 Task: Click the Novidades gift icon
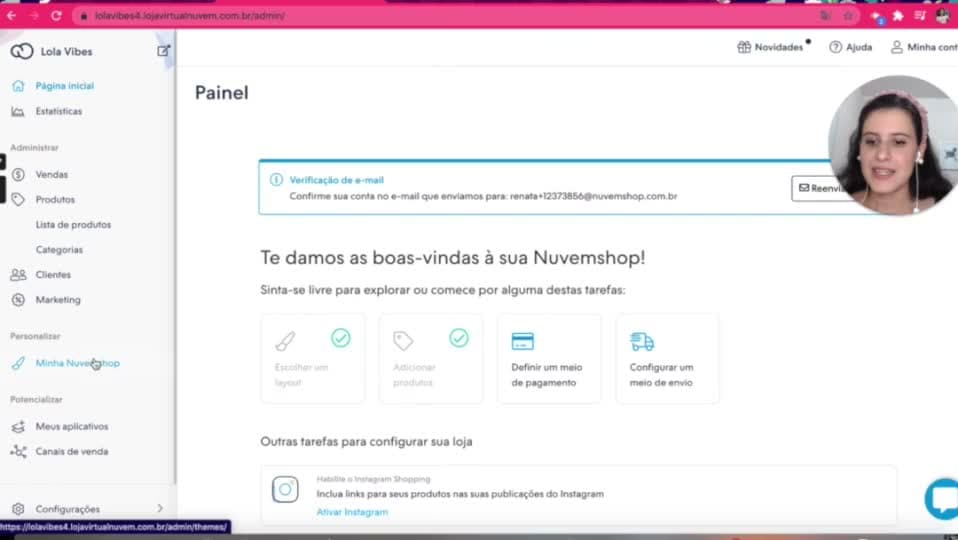pyautogui.click(x=744, y=47)
